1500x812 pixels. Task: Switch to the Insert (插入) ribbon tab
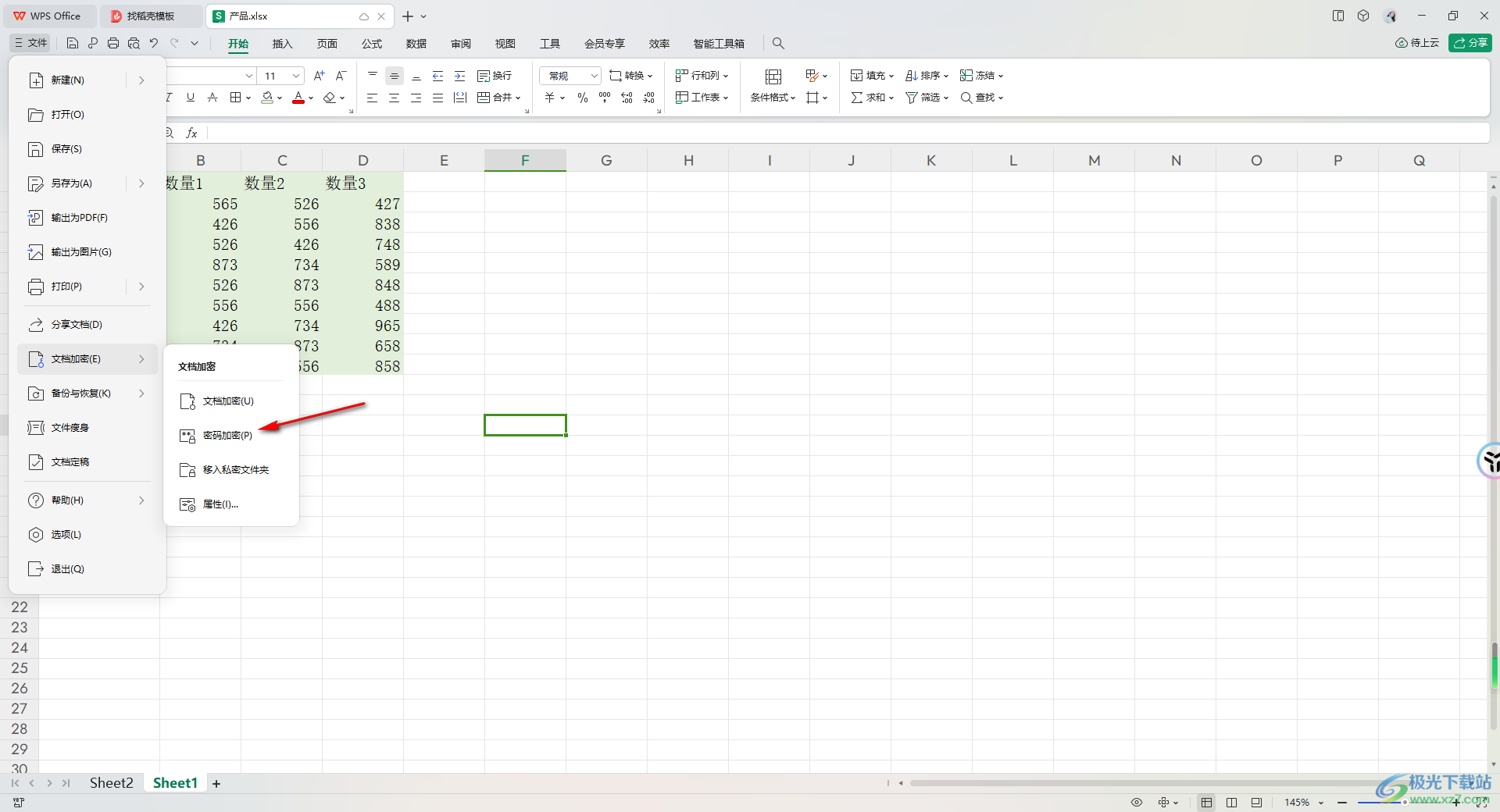tap(282, 44)
